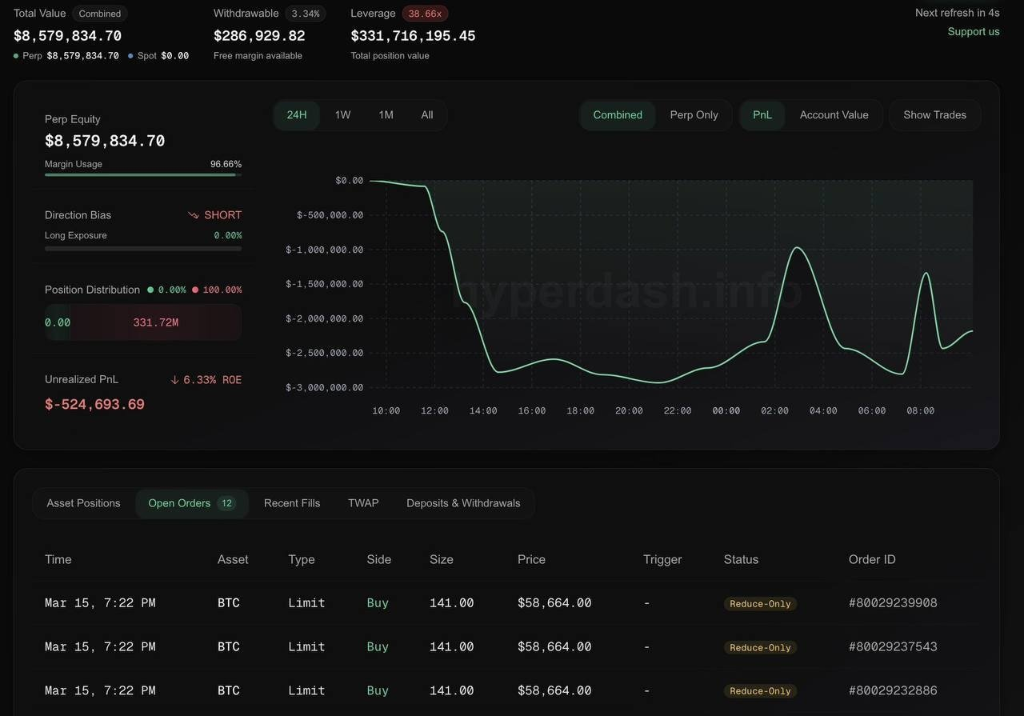Click the blue Spot legend dot
This screenshot has width=1024, height=716.
point(131,56)
